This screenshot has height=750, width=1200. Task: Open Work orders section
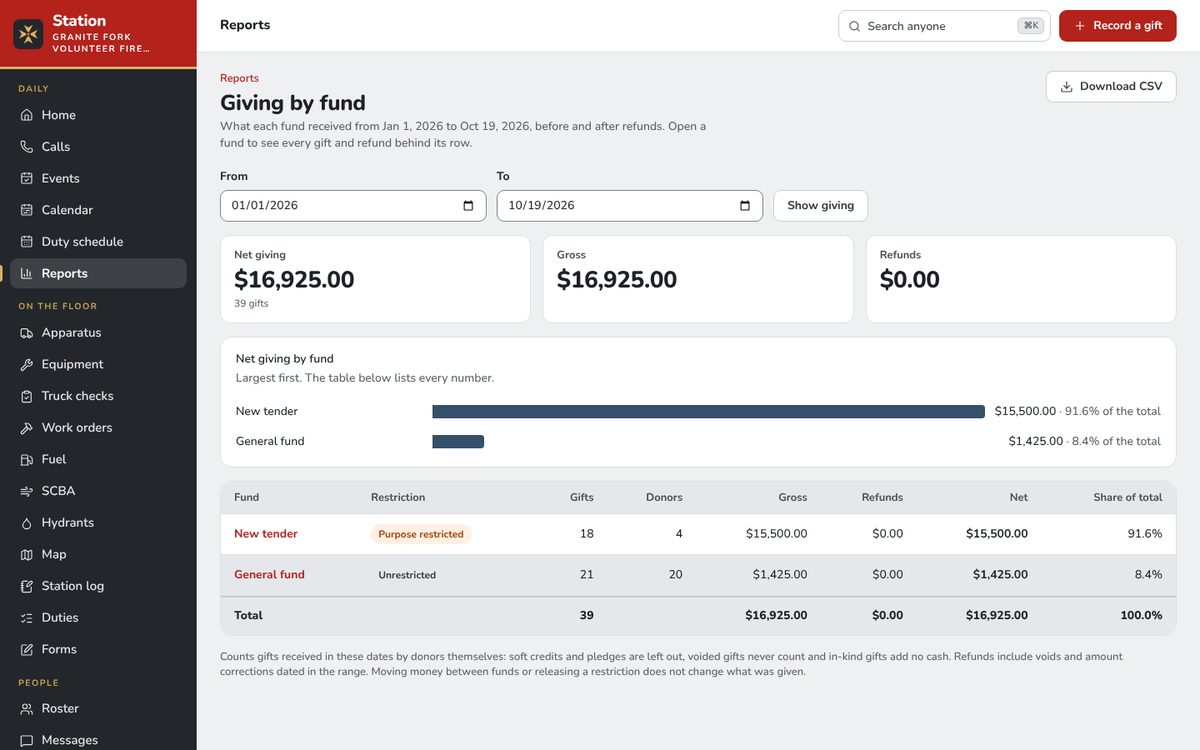98,428
